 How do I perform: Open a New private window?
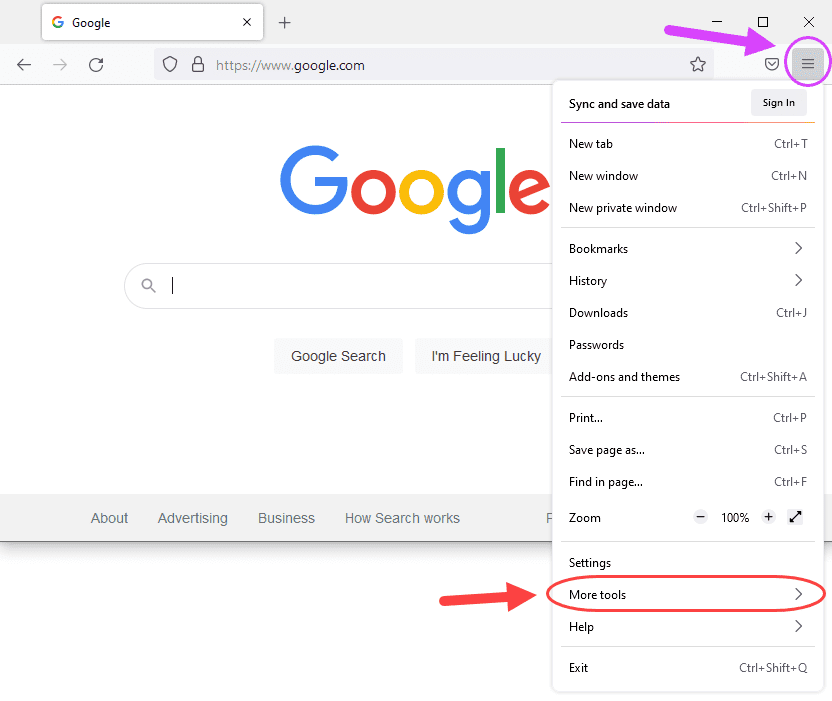(x=687, y=207)
